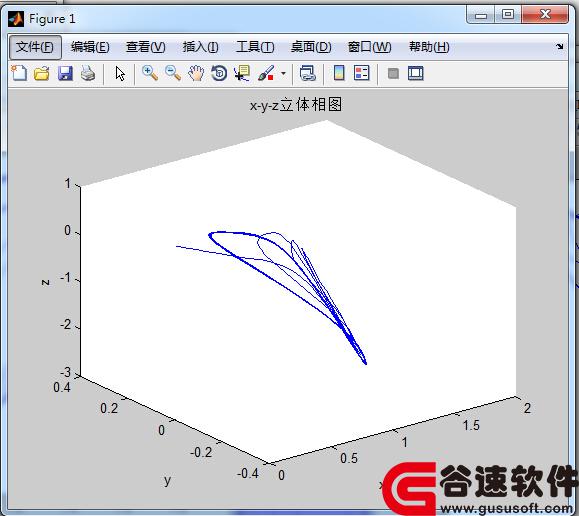
Task: Open the 工具(T) menu
Action: click(x=255, y=47)
